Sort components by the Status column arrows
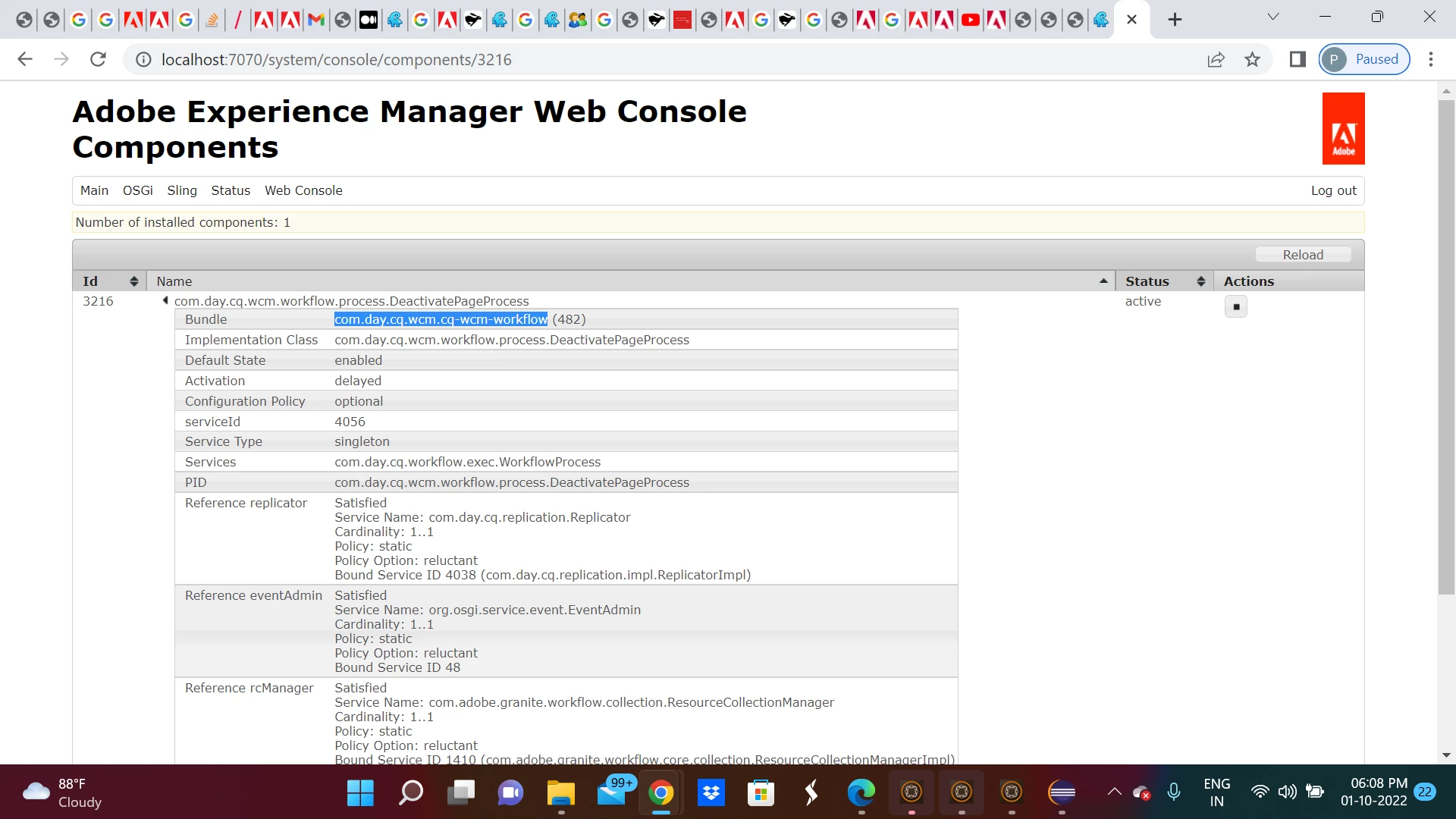Screen dimensions: 1456x819 click(x=1200, y=281)
